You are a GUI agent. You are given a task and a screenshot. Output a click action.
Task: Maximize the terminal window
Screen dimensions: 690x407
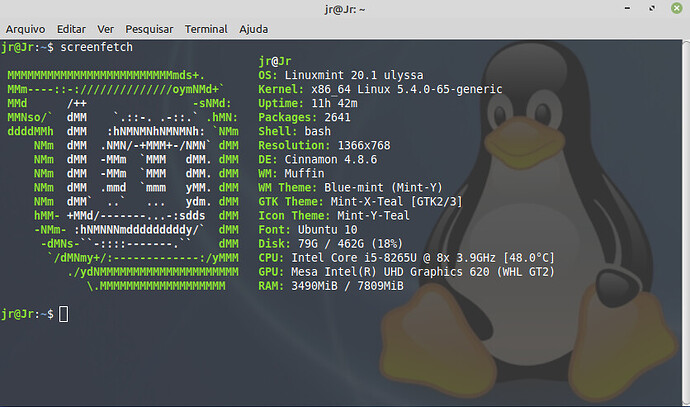coord(652,8)
